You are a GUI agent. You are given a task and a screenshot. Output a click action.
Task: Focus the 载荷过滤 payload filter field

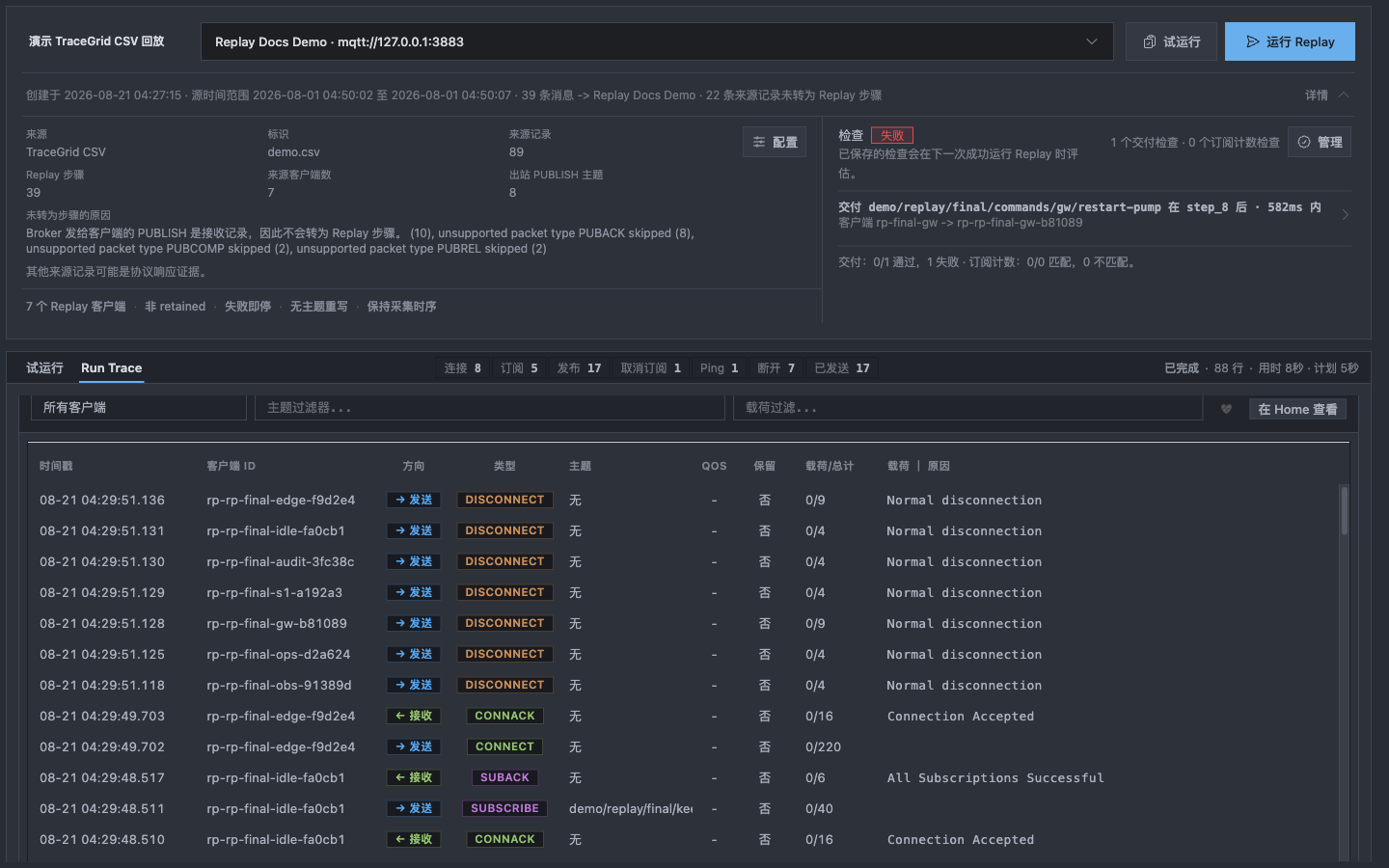tap(967, 408)
